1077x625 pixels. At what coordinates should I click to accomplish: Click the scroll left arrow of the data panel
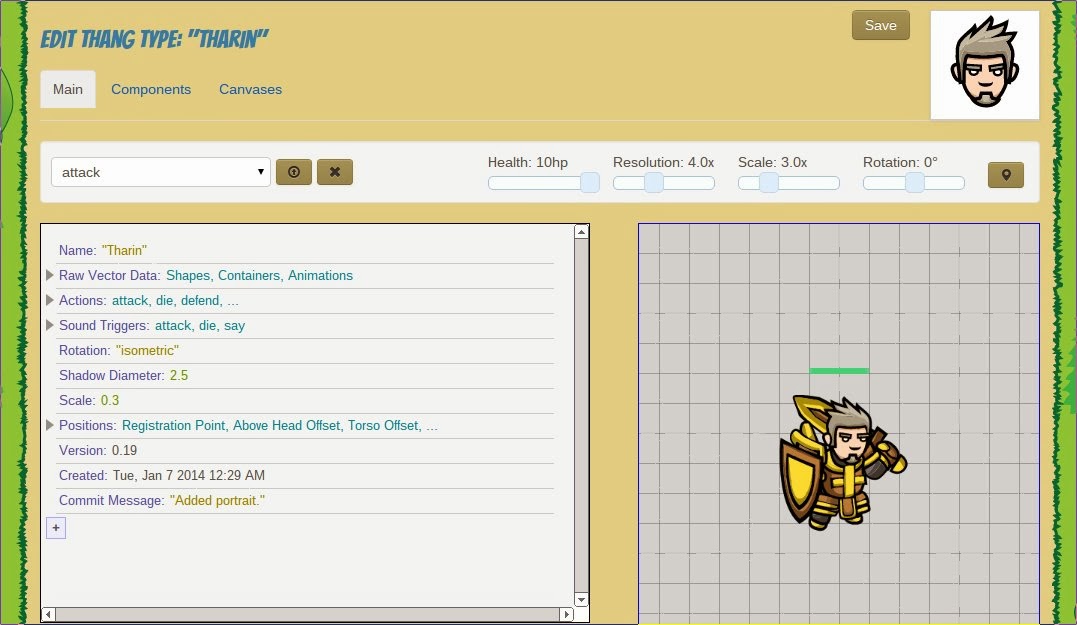[49, 614]
